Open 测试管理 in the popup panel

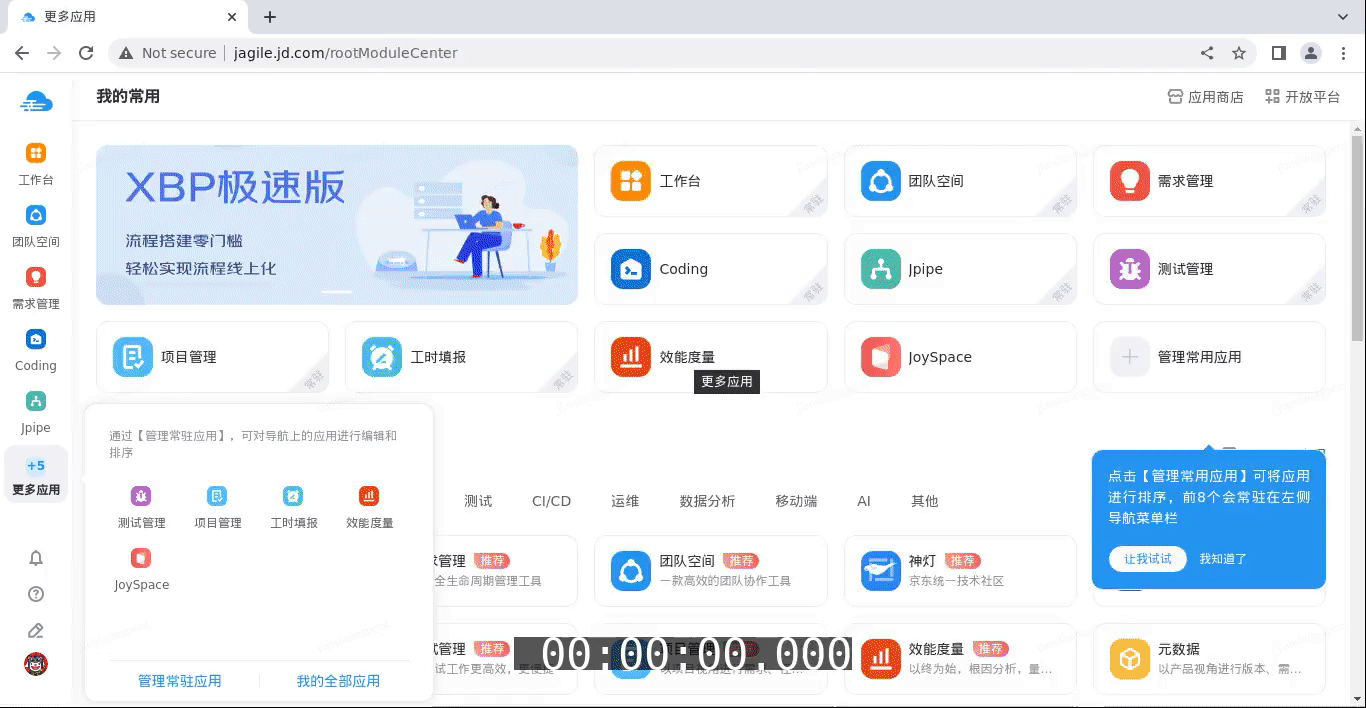point(141,507)
